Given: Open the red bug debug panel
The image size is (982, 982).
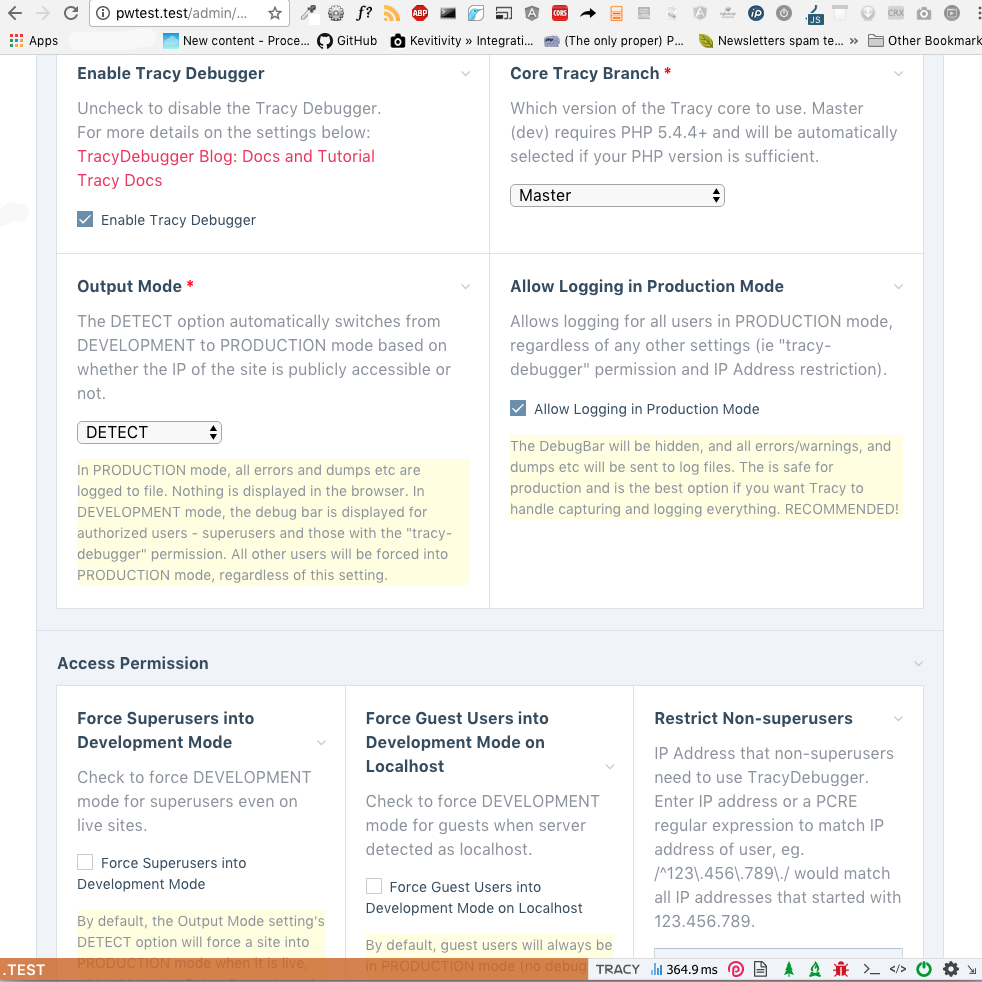Looking at the screenshot, I should click(840, 969).
